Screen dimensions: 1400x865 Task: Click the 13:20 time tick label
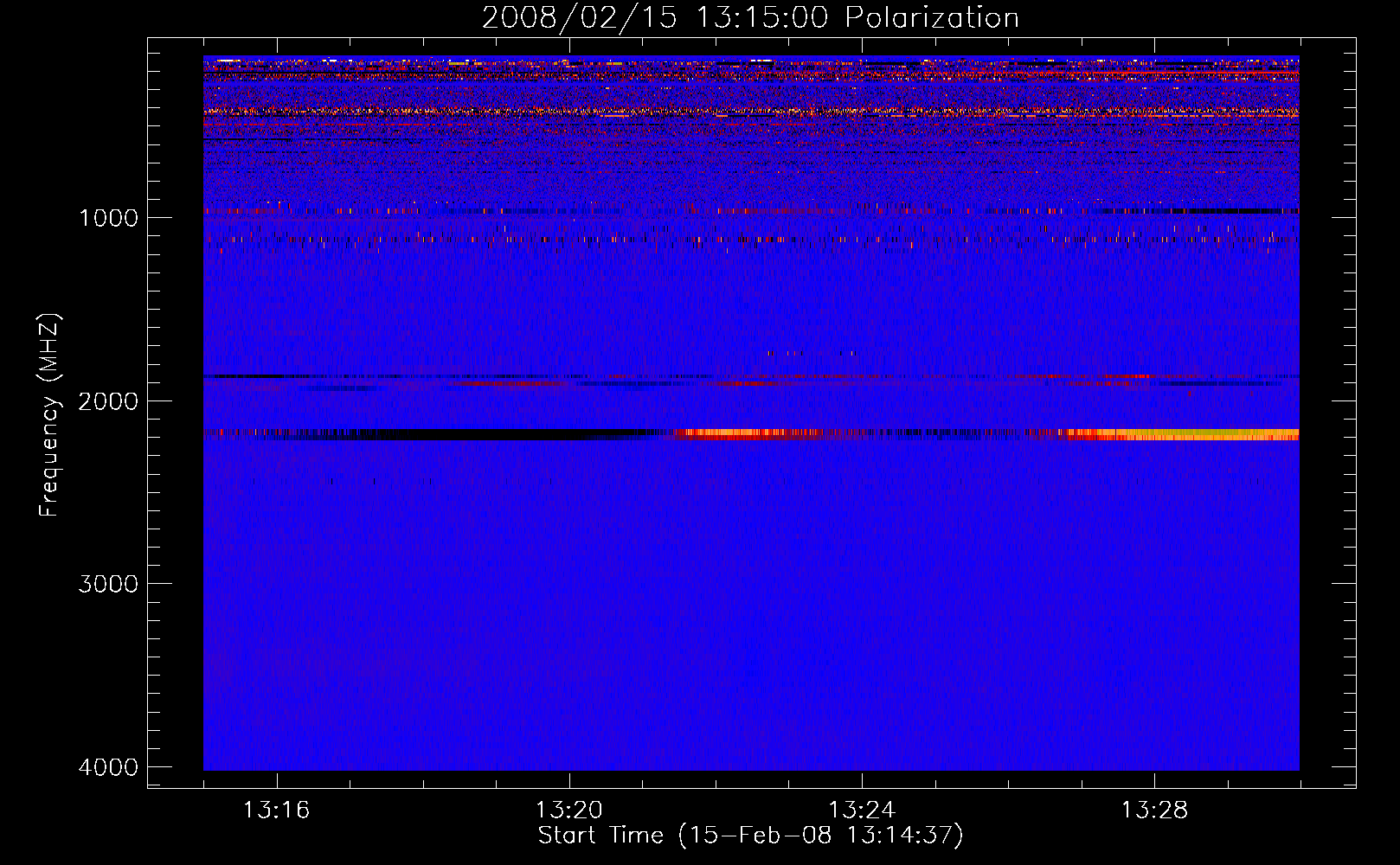click(x=568, y=811)
